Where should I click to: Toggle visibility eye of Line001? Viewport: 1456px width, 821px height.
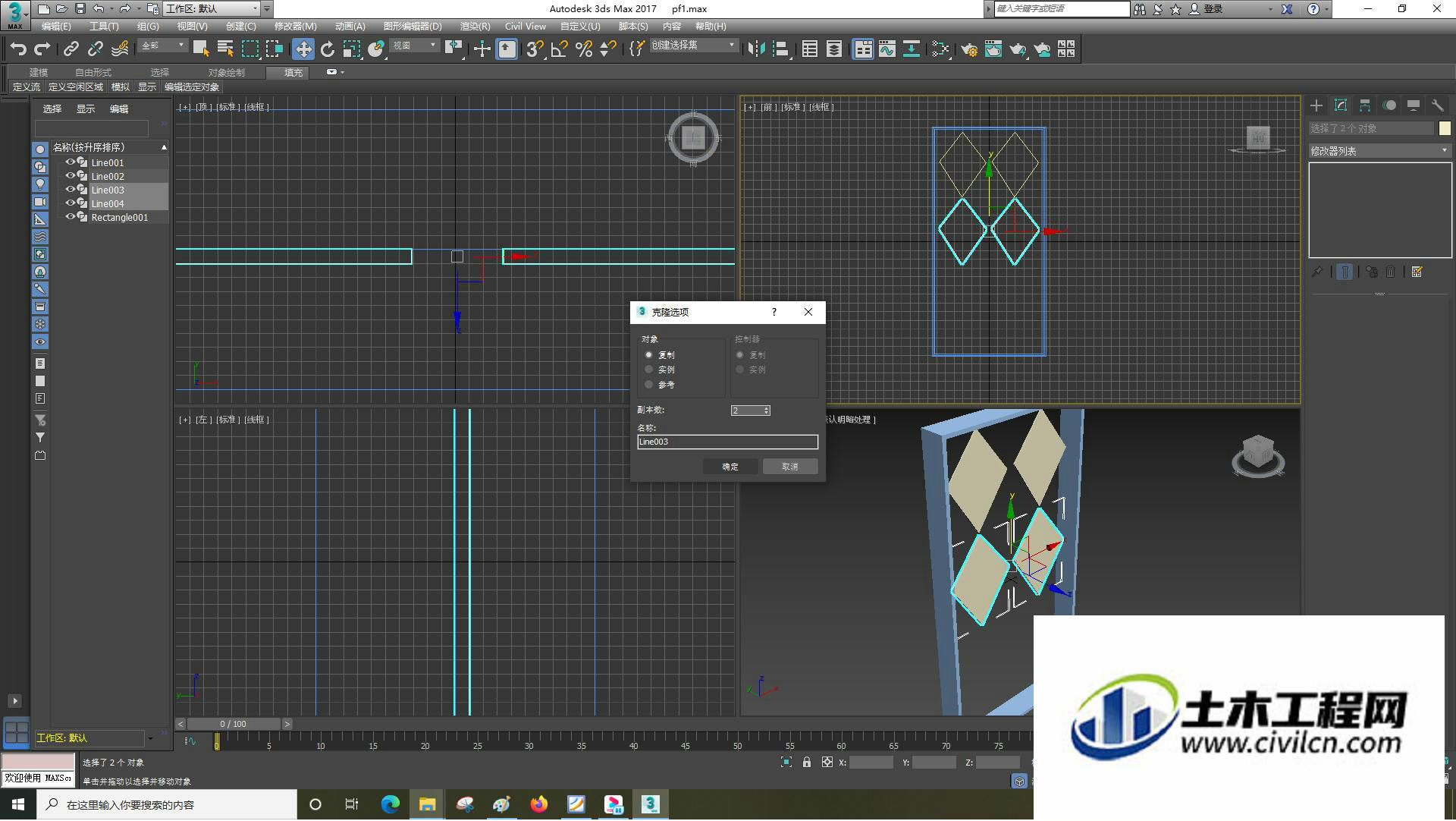point(71,162)
